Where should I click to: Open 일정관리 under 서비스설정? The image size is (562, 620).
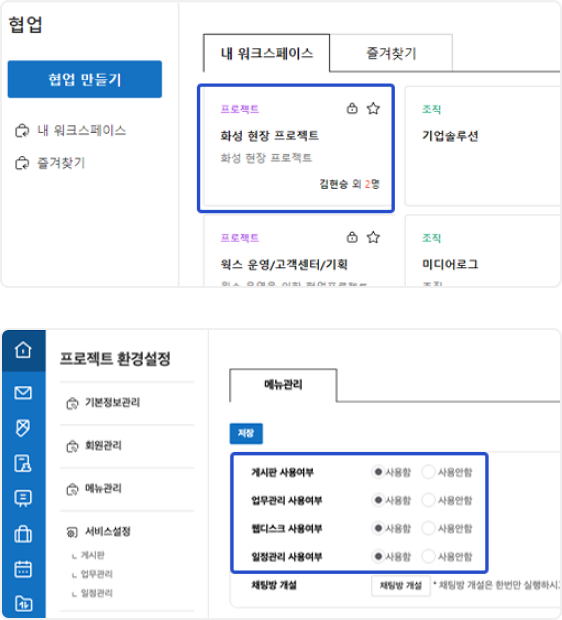tap(97, 593)
